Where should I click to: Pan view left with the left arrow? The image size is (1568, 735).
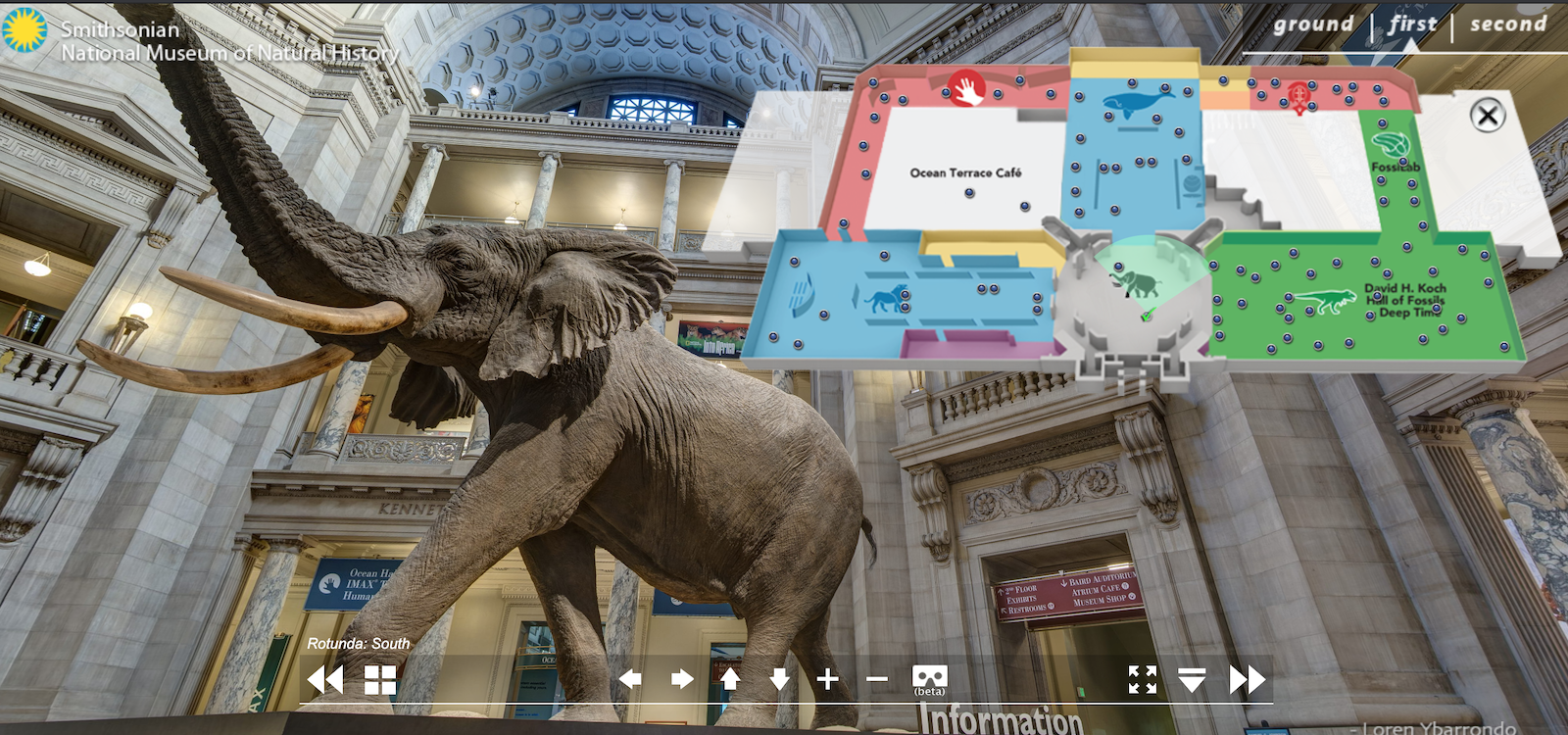pos(630,678)
